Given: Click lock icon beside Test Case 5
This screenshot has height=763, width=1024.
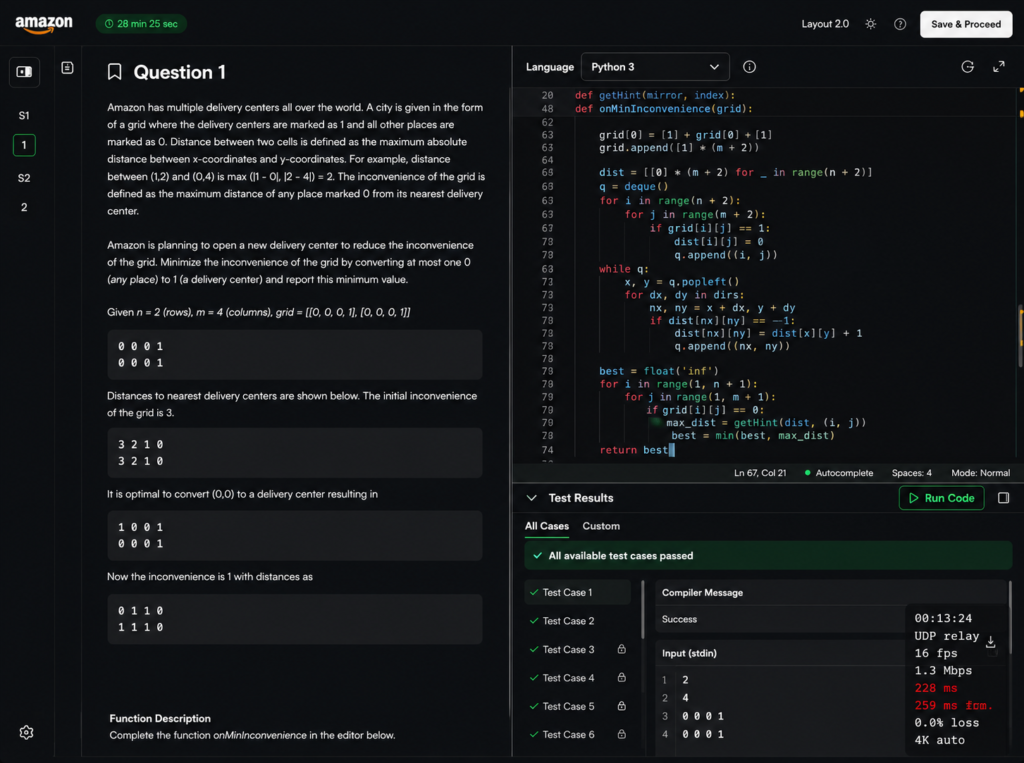Looking at the screenshot, I should 621,706.
